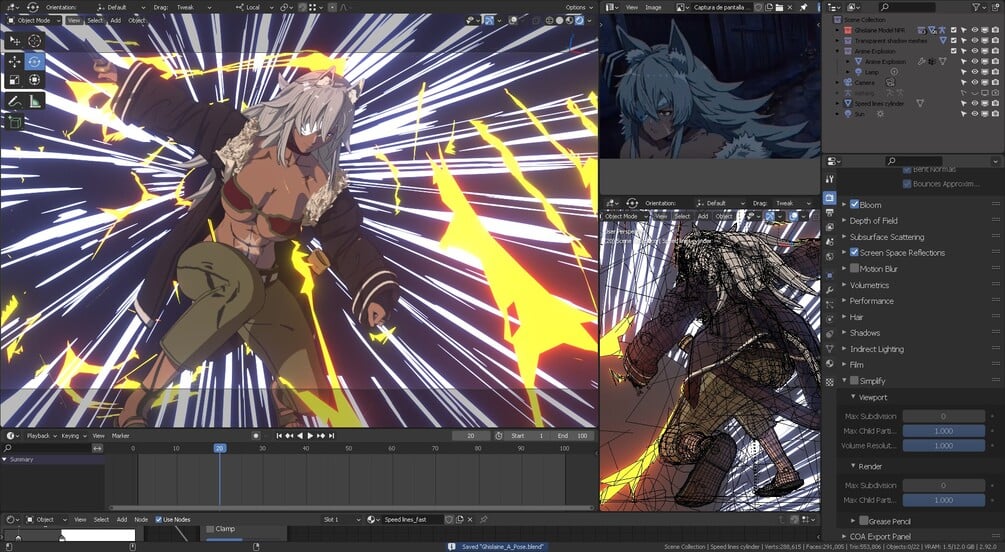Open the Local transform orientation dropdown
Image resolution: width=1005 pixels, height=552 pixels.
[253, 7]
